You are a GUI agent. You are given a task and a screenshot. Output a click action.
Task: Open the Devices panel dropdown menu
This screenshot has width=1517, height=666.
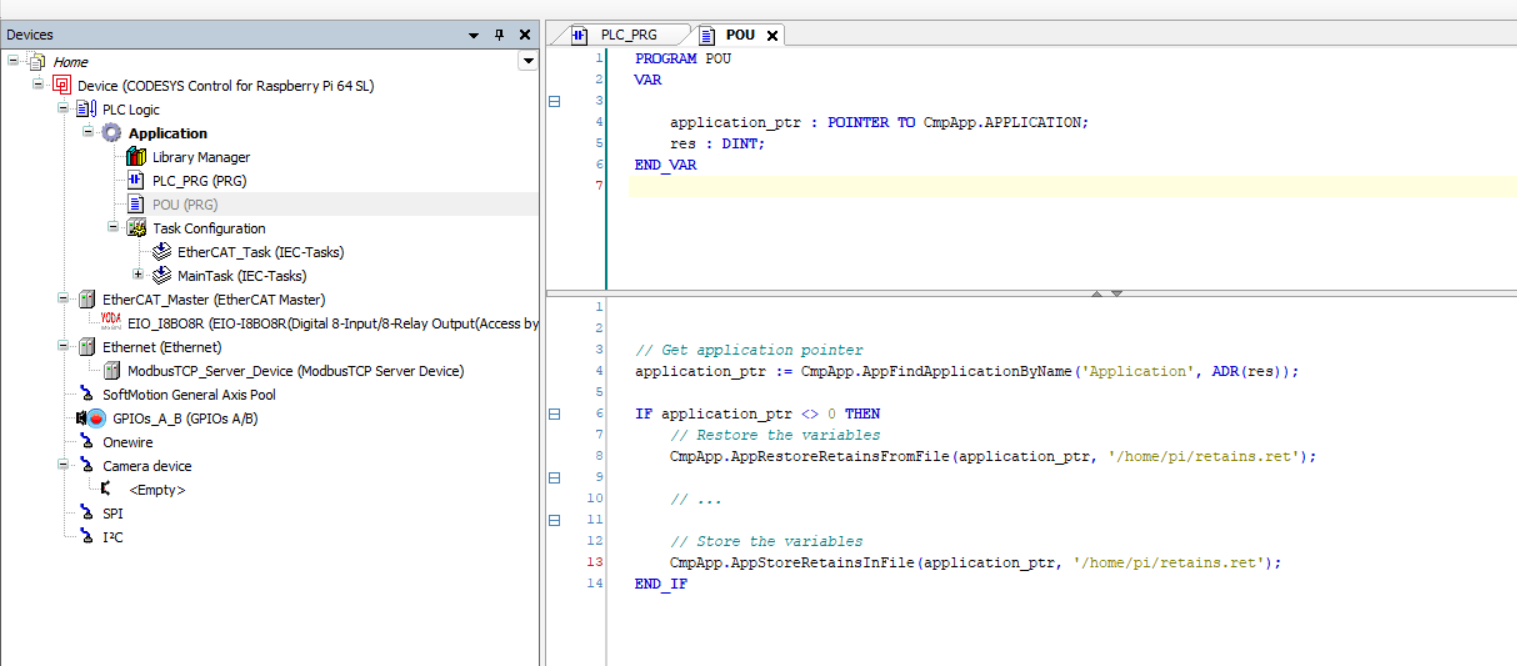point(472,34)
